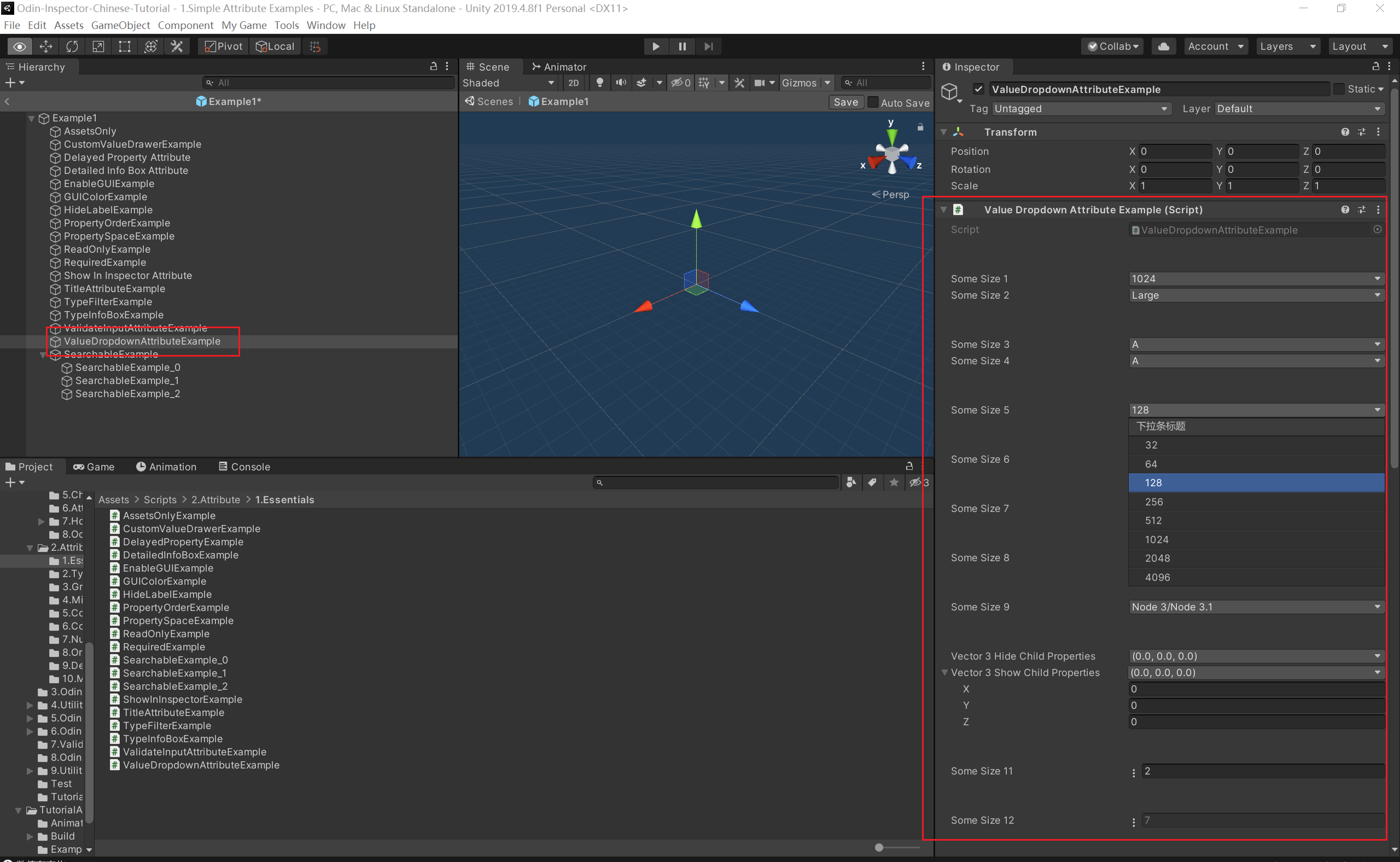Toggle grid snapping icon in toolbar

click(314, 46)
